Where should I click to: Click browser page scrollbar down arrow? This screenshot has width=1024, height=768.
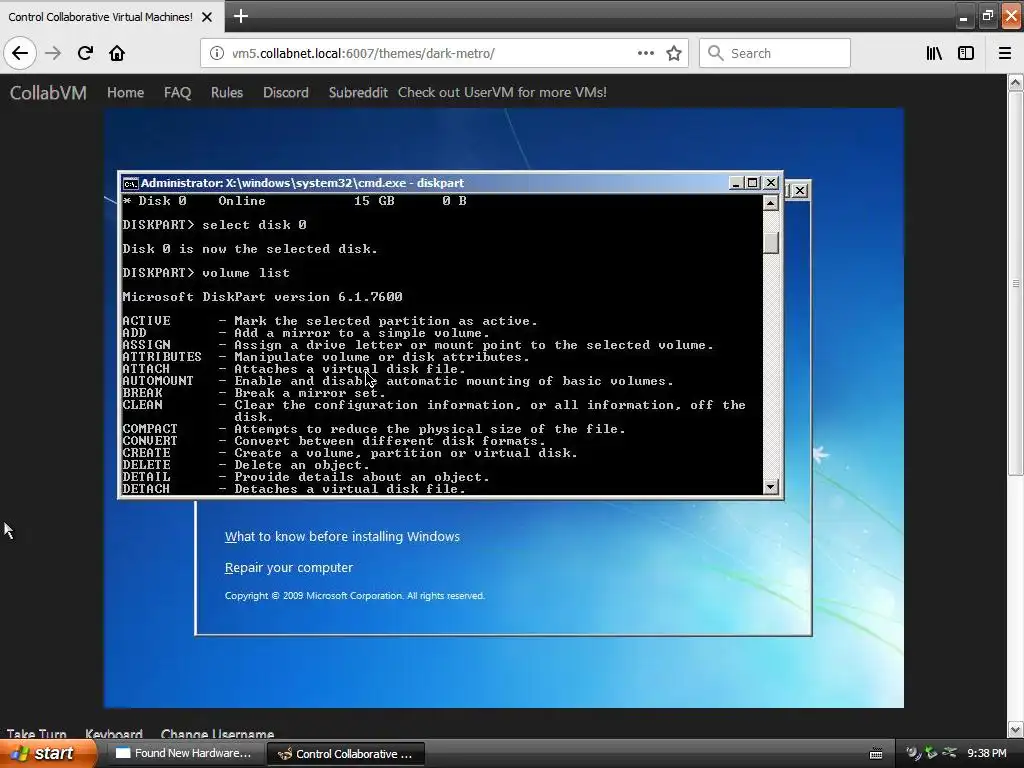(x=1016, y=729)
